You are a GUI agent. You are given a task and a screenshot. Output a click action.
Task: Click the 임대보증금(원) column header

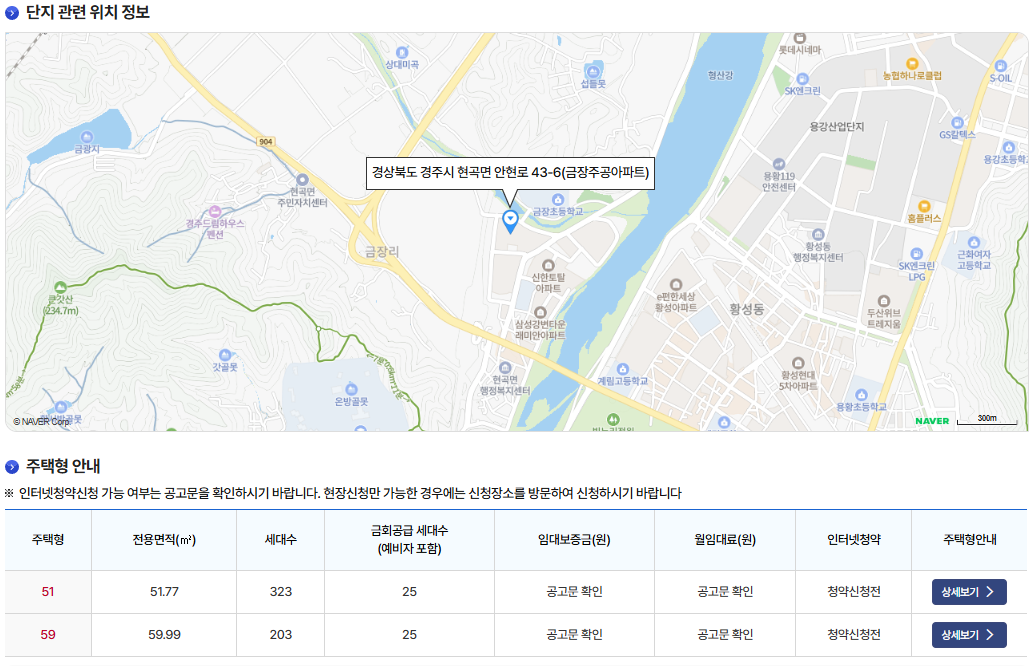tap(574, 540)
